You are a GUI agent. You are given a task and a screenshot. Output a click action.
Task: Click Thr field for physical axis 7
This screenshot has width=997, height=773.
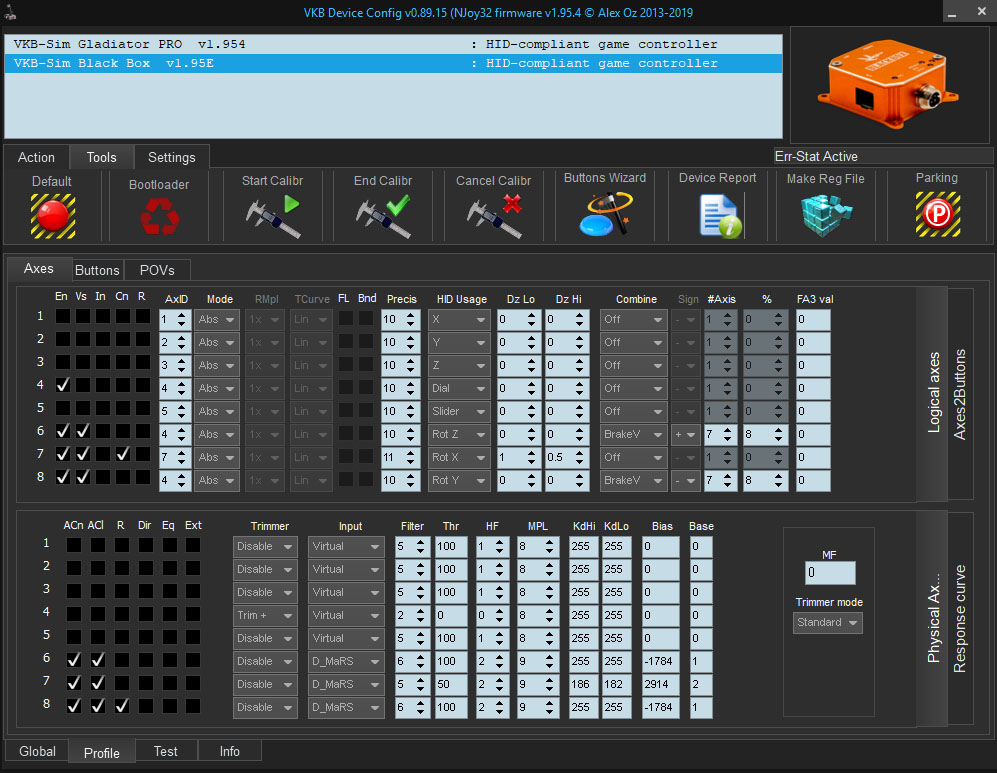451,684
